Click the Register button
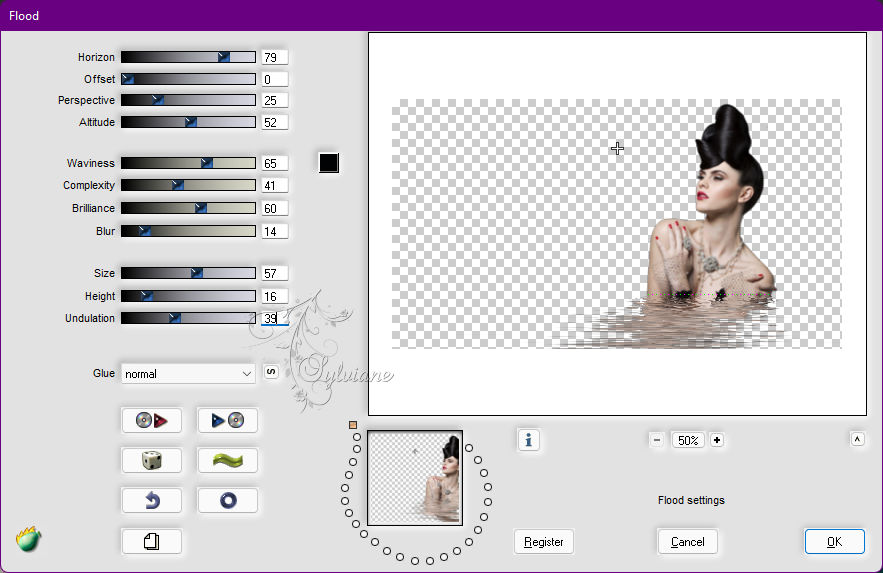The image size is (883, 573). click(543, 541)
